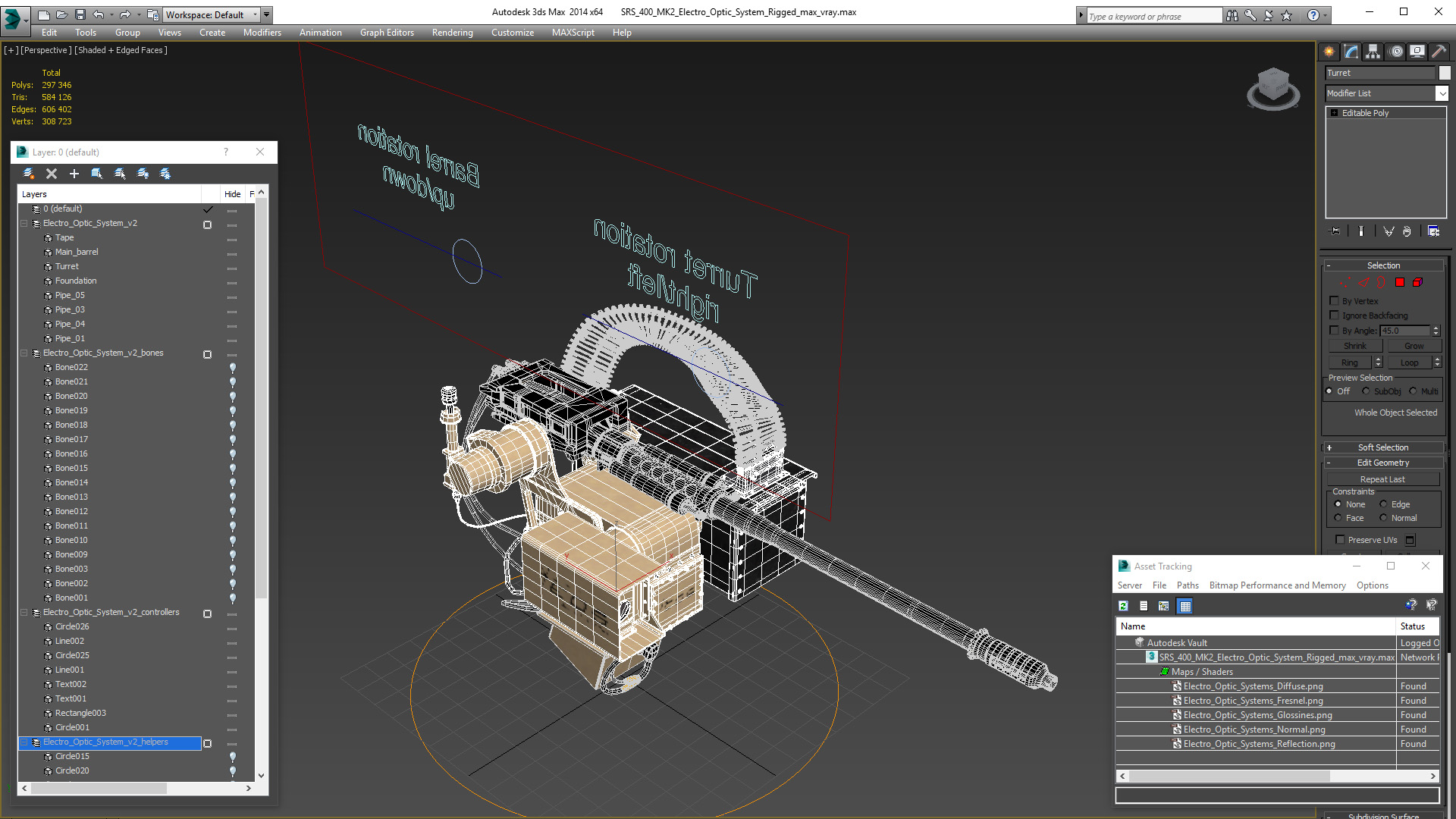Open Paths menu in Asset Tracking
The width and height of the screenshot is (1456, 819).
coord(1188,585)
